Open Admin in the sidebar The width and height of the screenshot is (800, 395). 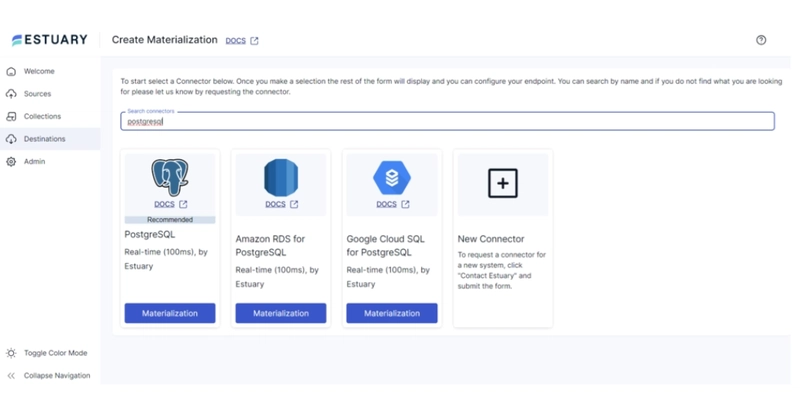[34, 161]
